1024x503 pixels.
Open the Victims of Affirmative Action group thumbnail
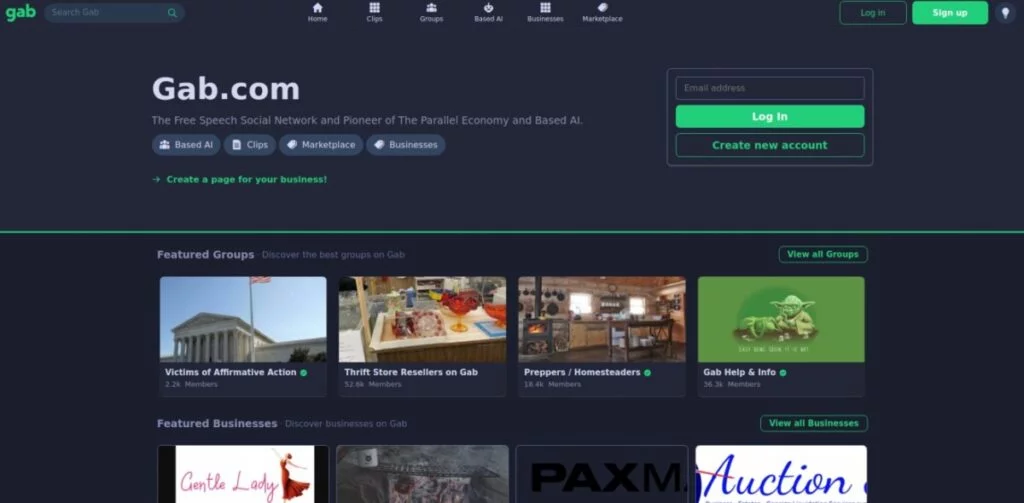coord(243,319)
